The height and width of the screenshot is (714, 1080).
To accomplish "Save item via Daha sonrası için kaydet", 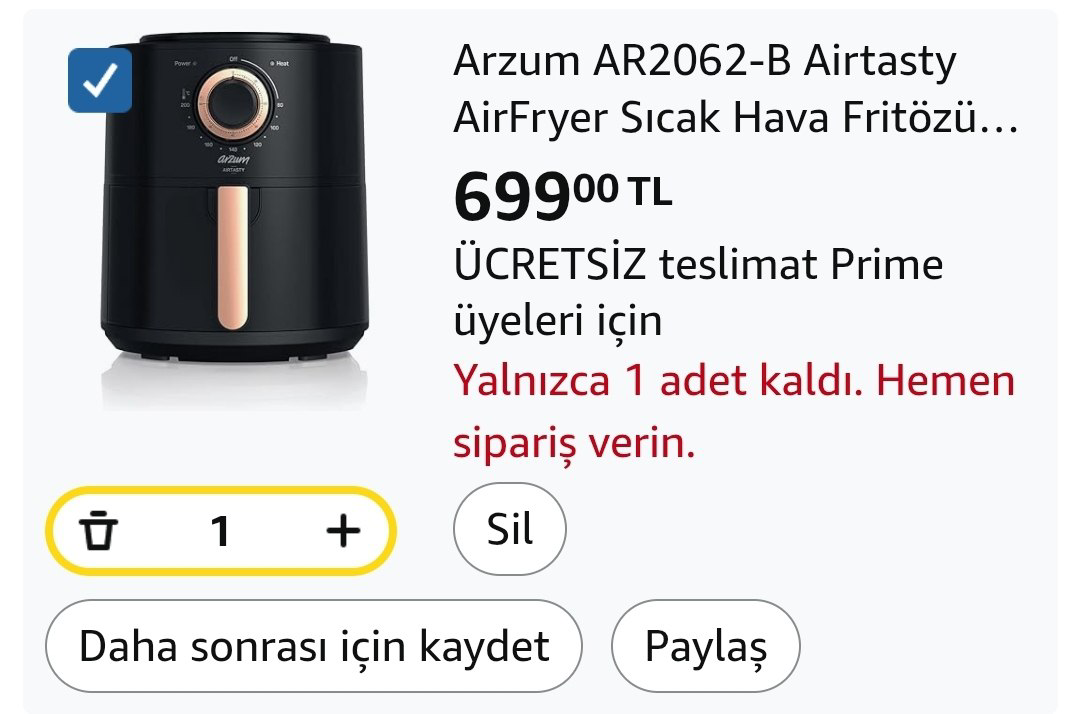I will coord(313,646).
